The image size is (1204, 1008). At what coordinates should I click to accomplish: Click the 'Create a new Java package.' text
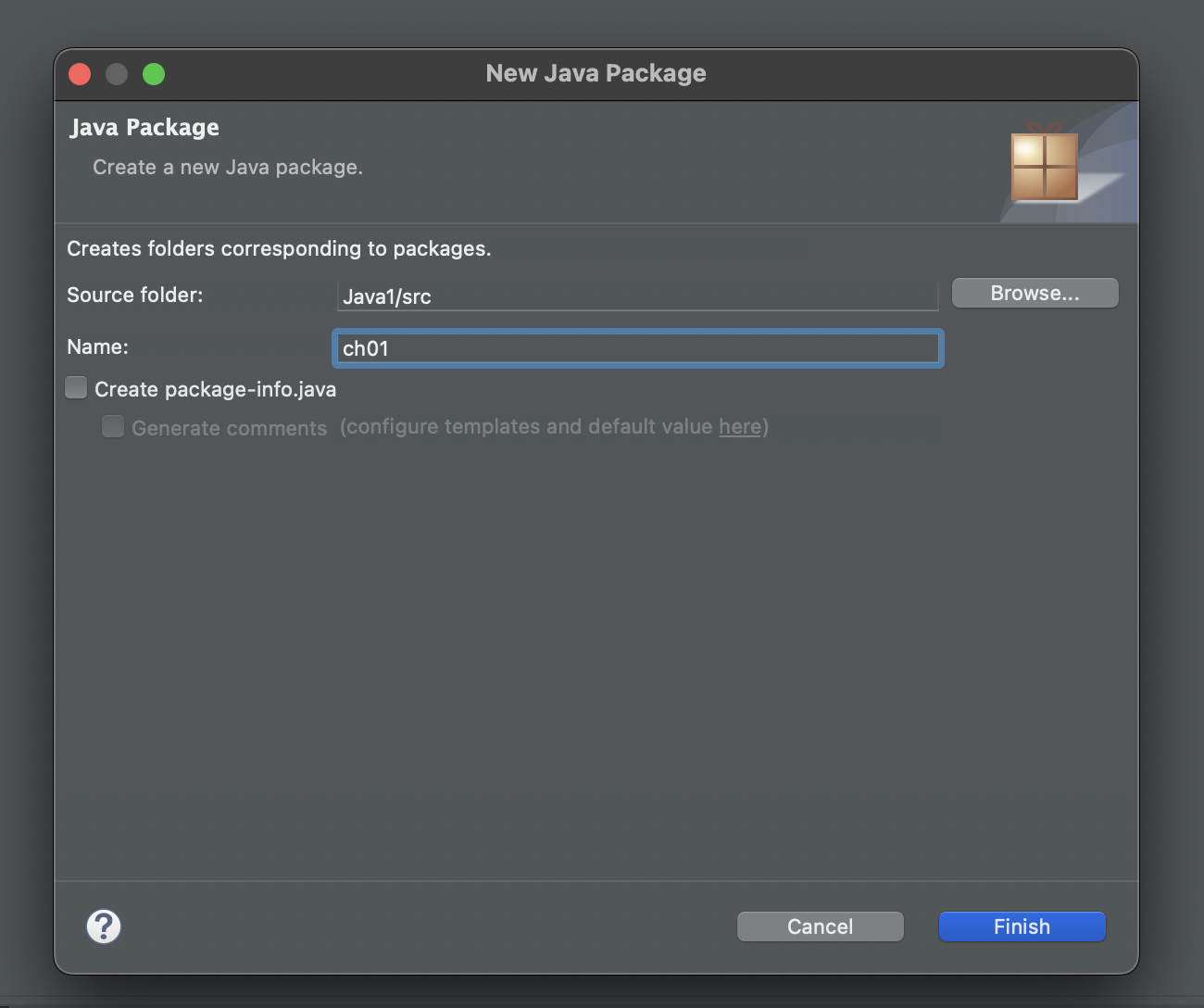pos(228,168)
